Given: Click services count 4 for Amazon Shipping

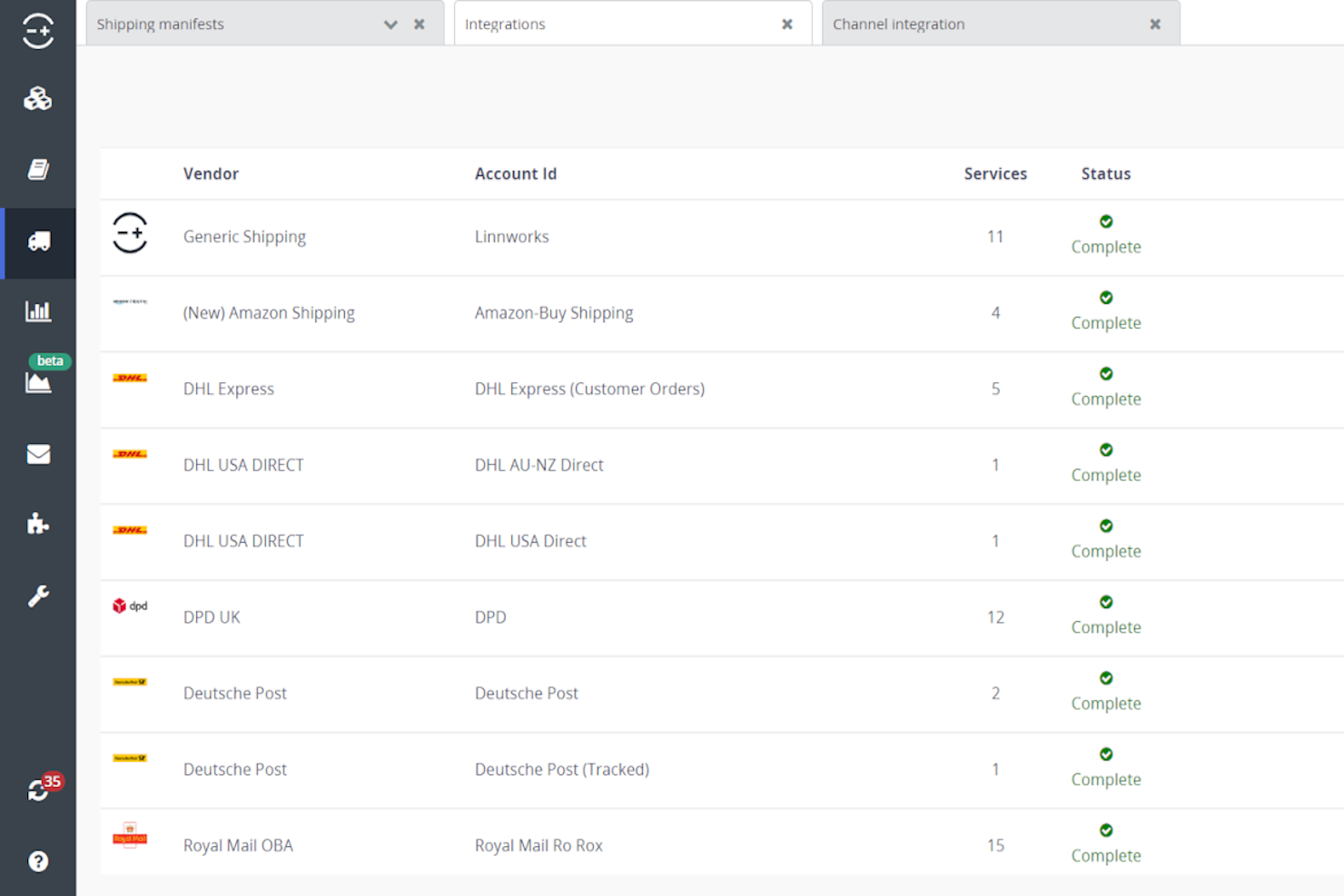Looking at the screenshot, I should pyautogui.click(x=995, y=313).
